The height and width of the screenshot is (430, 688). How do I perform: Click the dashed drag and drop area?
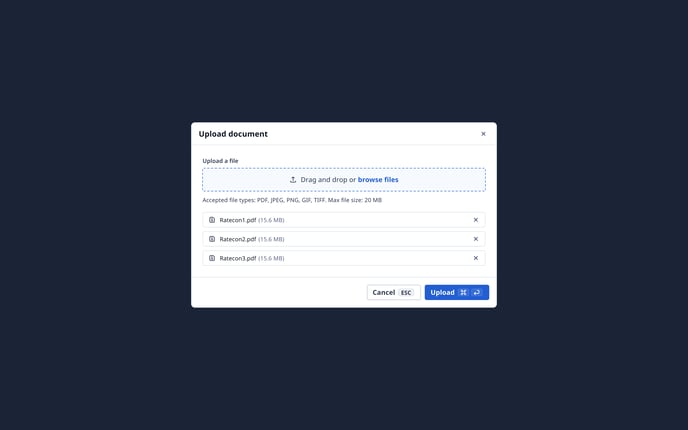pyautogui.click(x=344, y=179)
